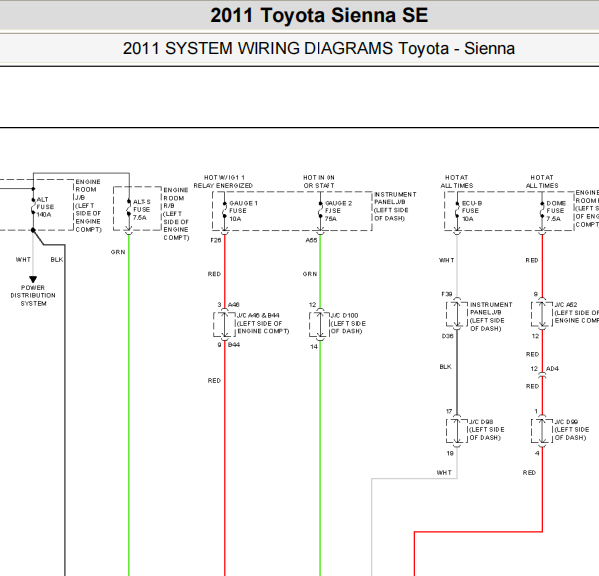Click the 2011 Toyota Sienna SE title
Viewport: 599px width, 576px height.
point(319,16)
